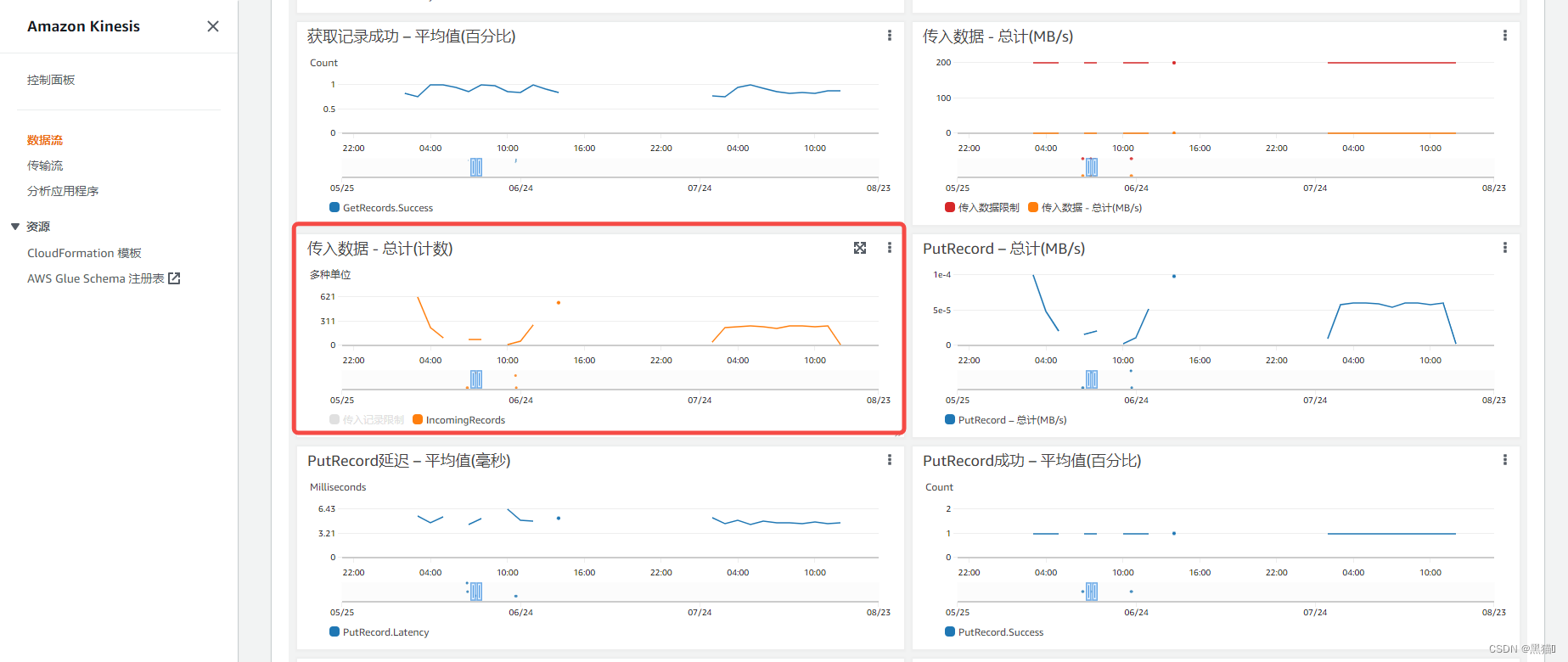Click the PutRecord成功 – 平均值(百分比) chart title
Screen dimensions: 1568x662
(1032, 461)
